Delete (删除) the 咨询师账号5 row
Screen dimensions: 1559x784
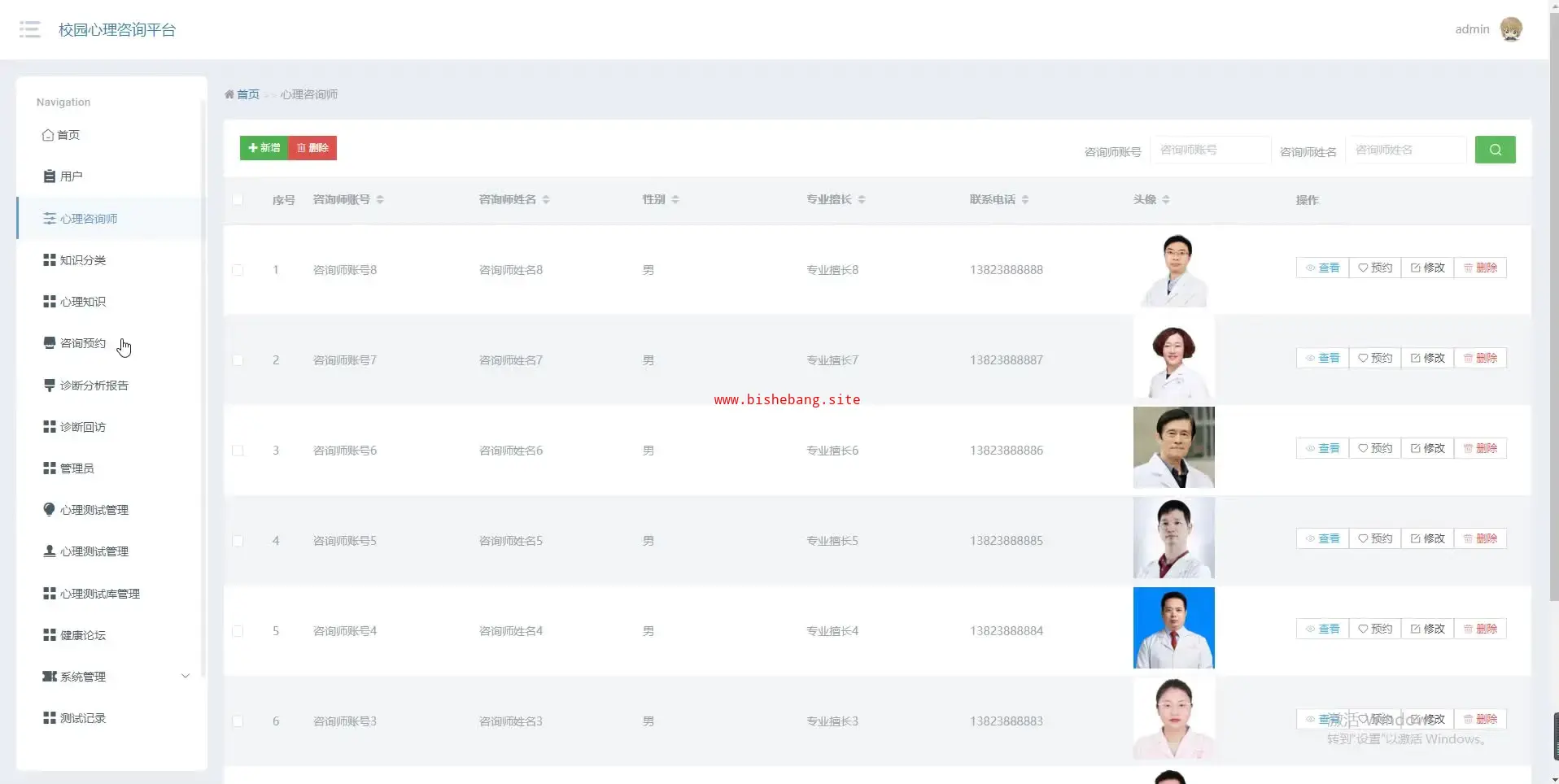click(1480, 538)
